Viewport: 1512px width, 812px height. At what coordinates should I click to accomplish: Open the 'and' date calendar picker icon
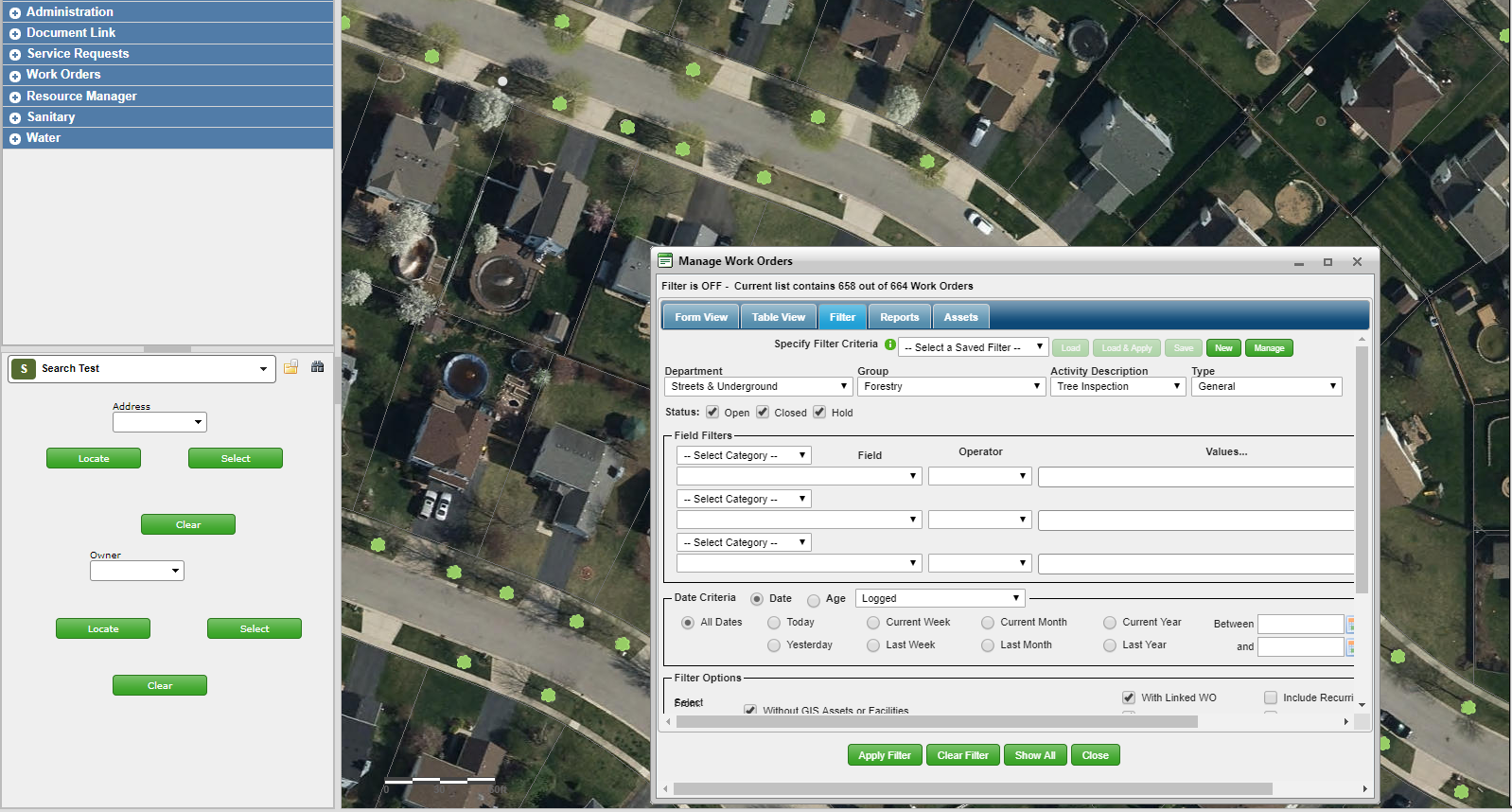pos(1350,647)
